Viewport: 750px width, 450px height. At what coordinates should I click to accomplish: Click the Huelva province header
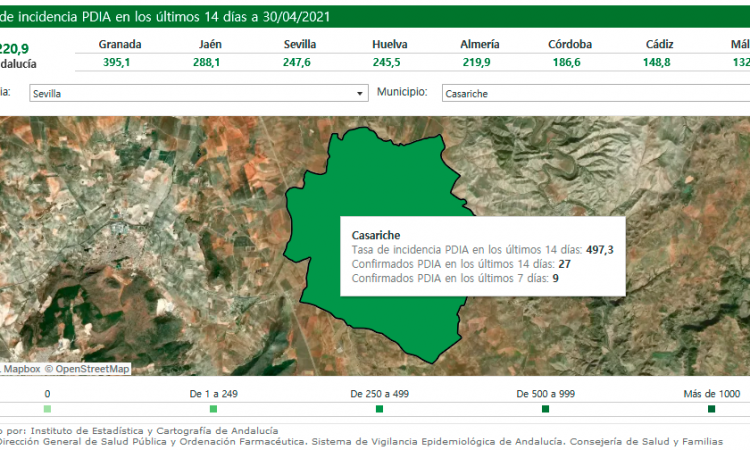(x=389, y=45)
